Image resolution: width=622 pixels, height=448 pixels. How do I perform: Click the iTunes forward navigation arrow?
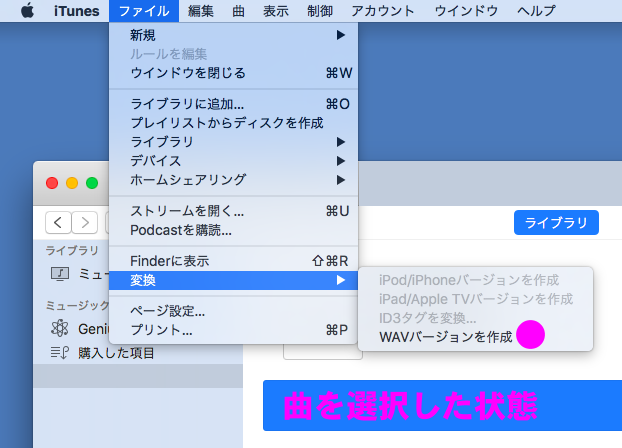click(x=84, y=222)
